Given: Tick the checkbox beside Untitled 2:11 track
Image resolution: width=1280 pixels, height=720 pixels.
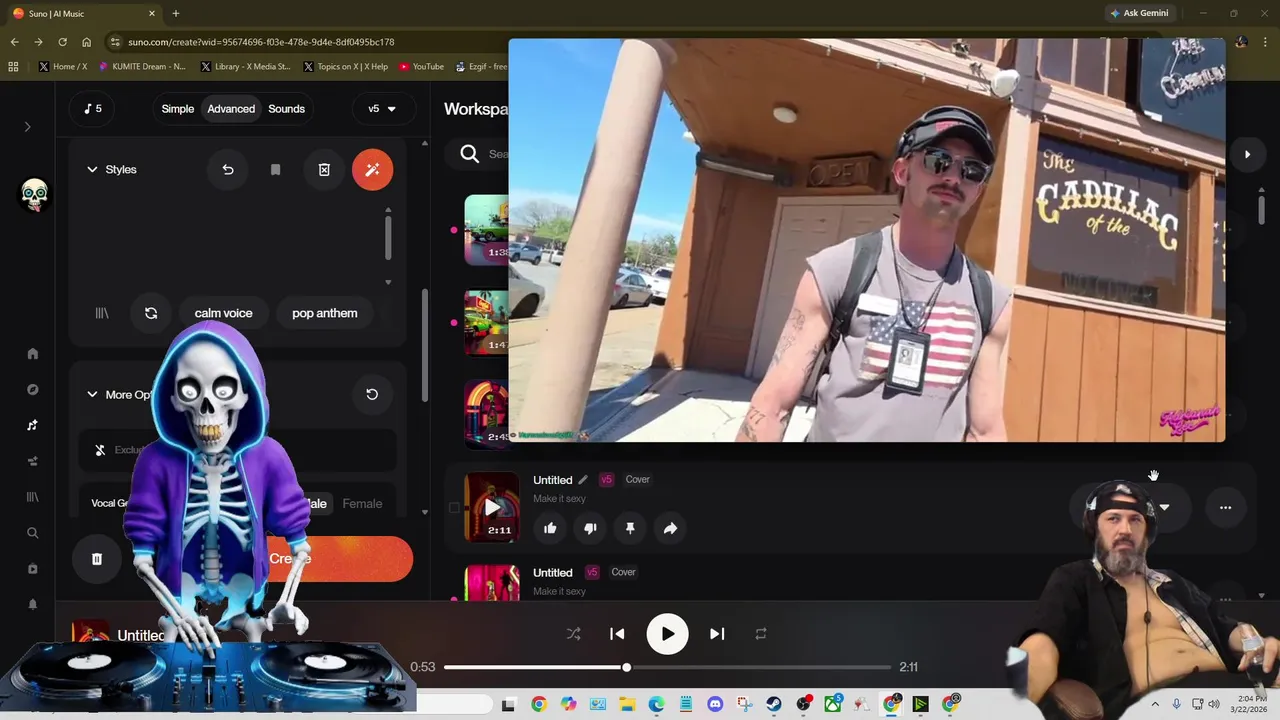Looking at the screenshot, I should click(x=454, y=508).
